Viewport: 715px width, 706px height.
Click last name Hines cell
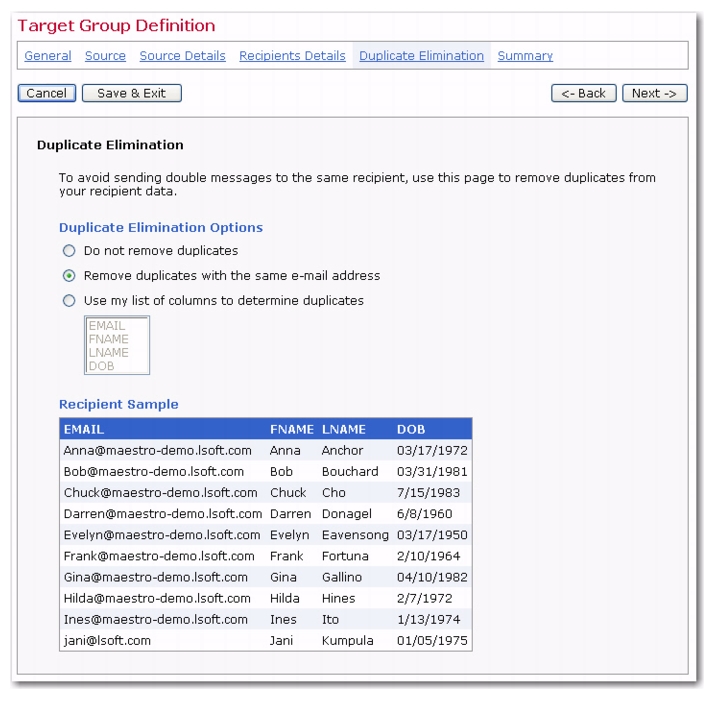coord(338,598)
